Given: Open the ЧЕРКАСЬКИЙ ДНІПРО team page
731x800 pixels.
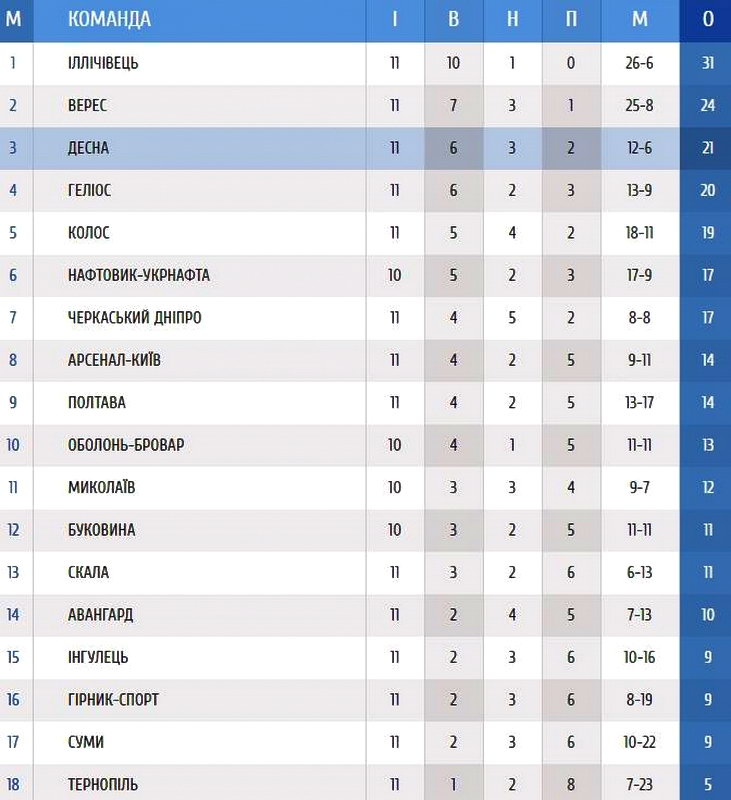Looking at the screenshot, I should tap(135, 318).
